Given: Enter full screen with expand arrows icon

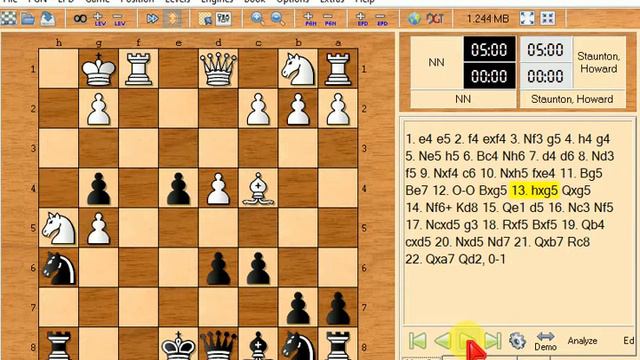Looking at the screenshot, I should pyautogui.click(x=527, y=18).
